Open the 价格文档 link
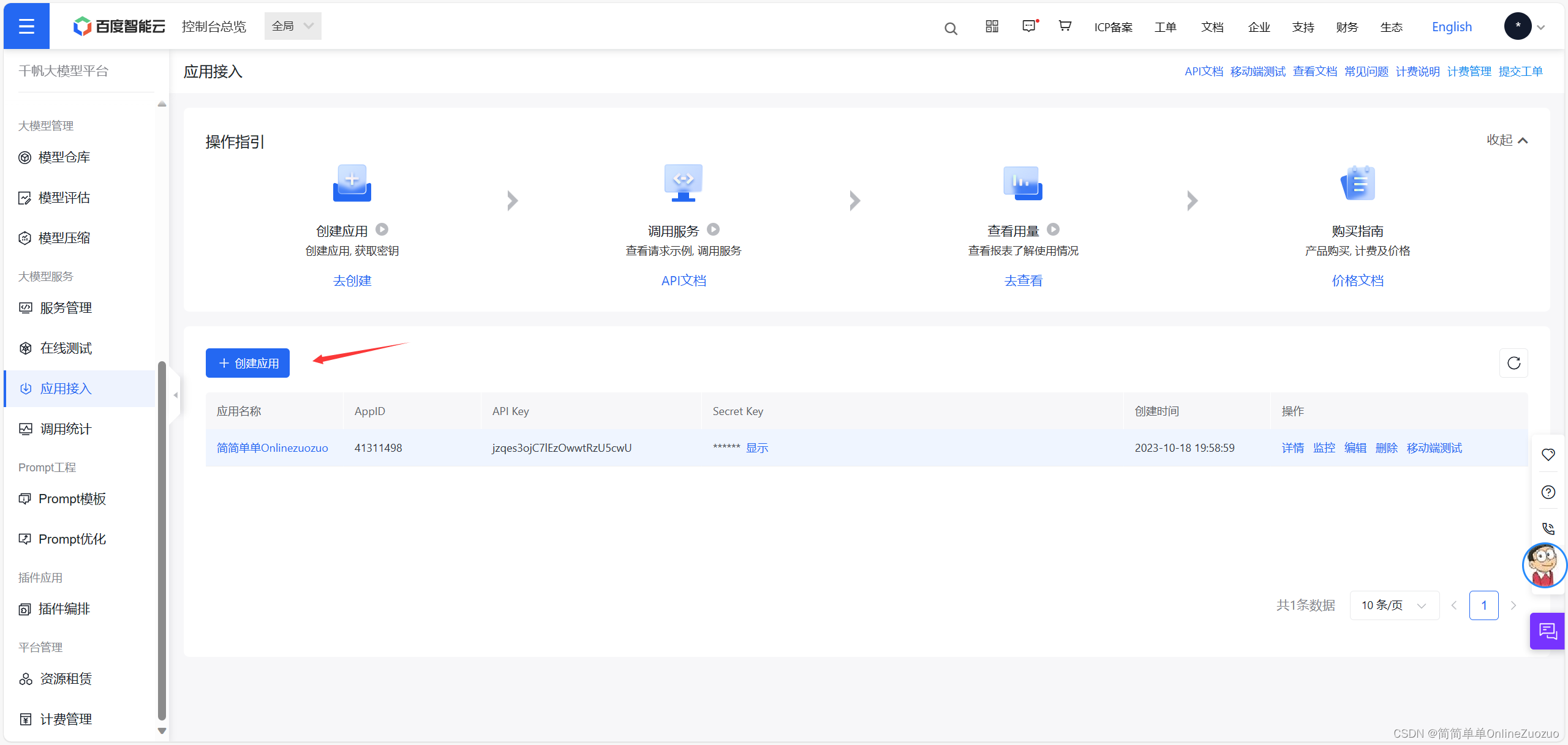The image size is (1568, 745). coord(1358,281)
